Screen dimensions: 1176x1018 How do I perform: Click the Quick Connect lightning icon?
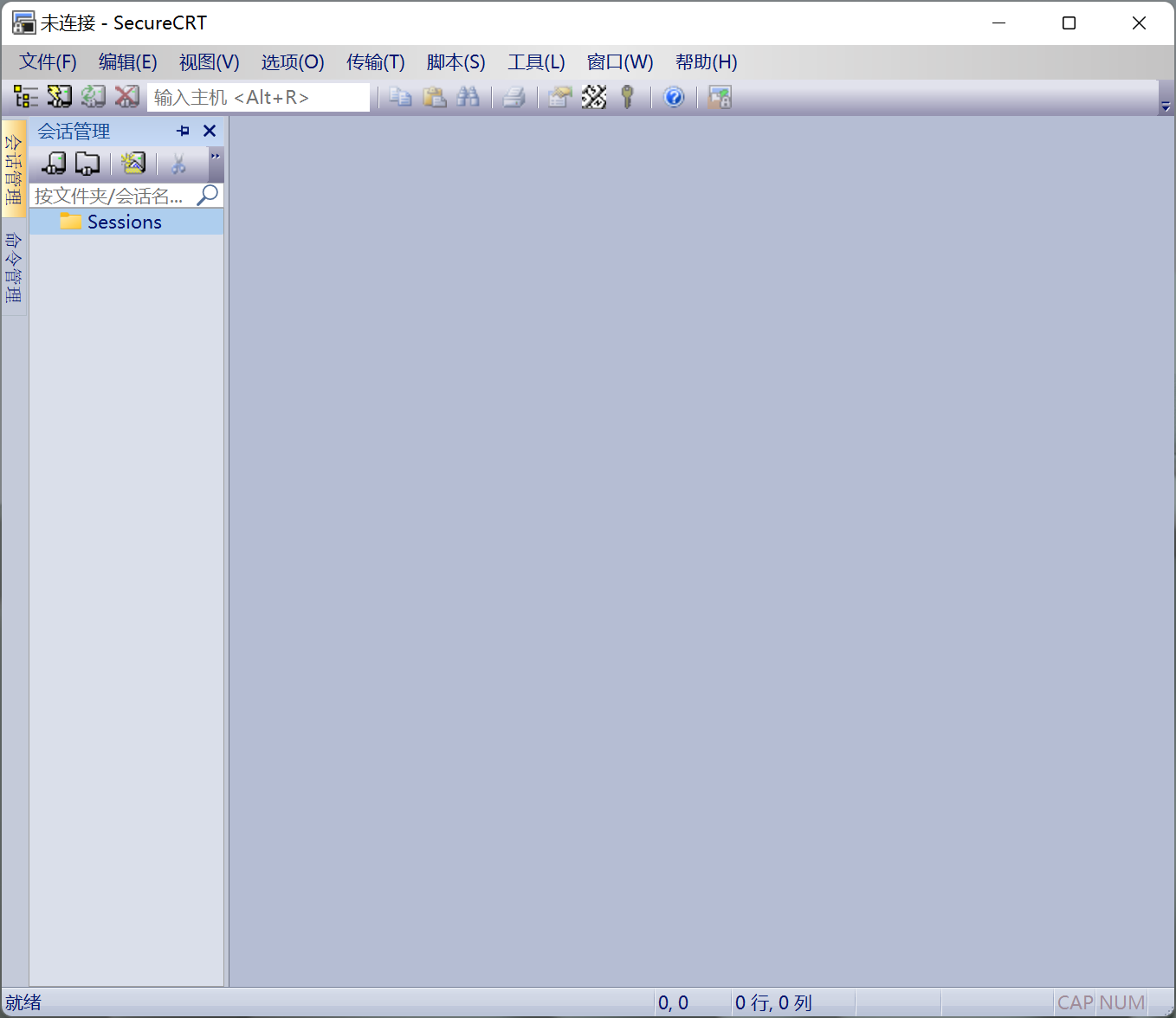[x=59, y=97]
